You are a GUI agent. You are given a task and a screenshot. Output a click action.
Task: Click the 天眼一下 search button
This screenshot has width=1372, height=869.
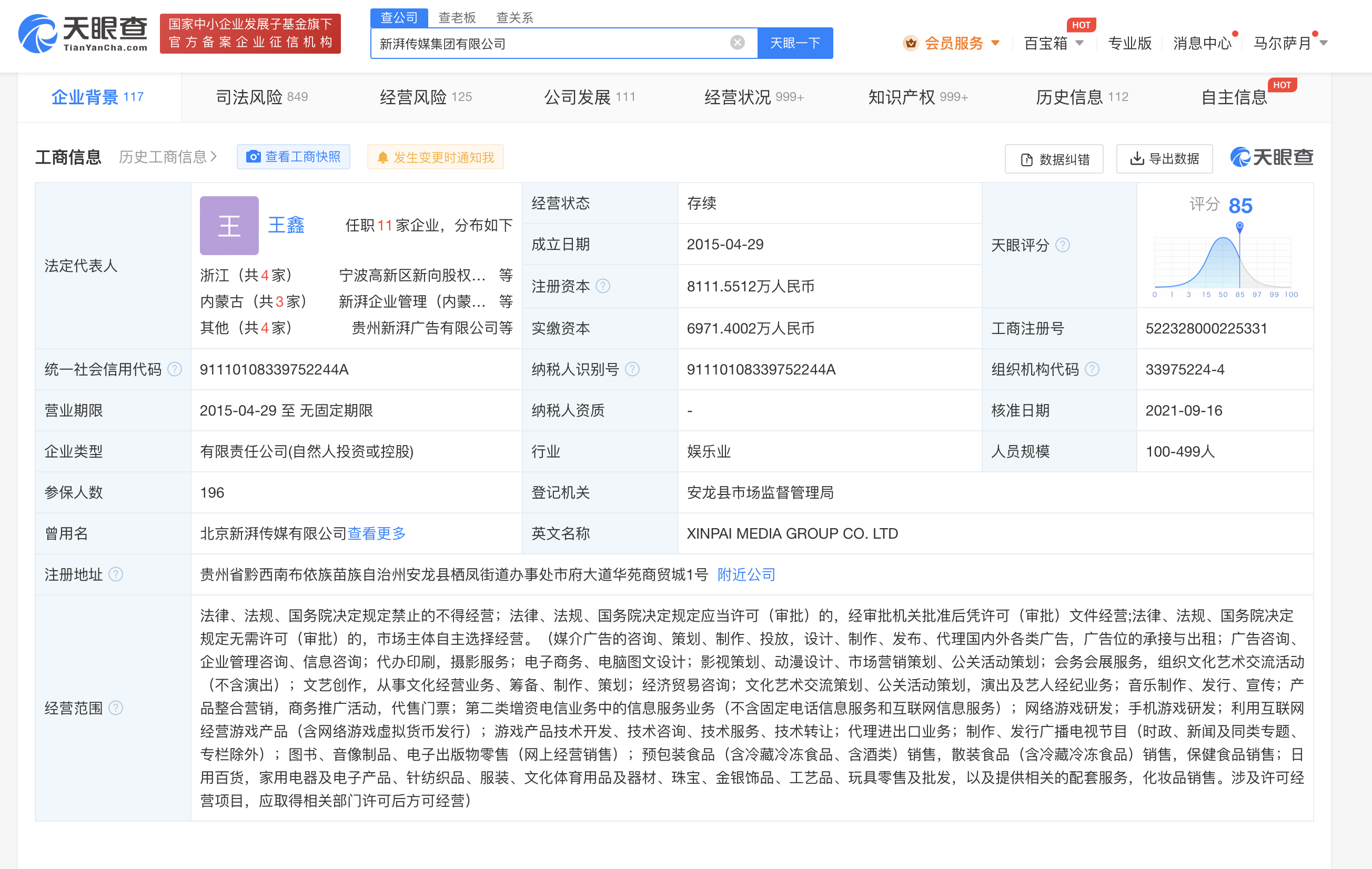[x=795, y=43]
